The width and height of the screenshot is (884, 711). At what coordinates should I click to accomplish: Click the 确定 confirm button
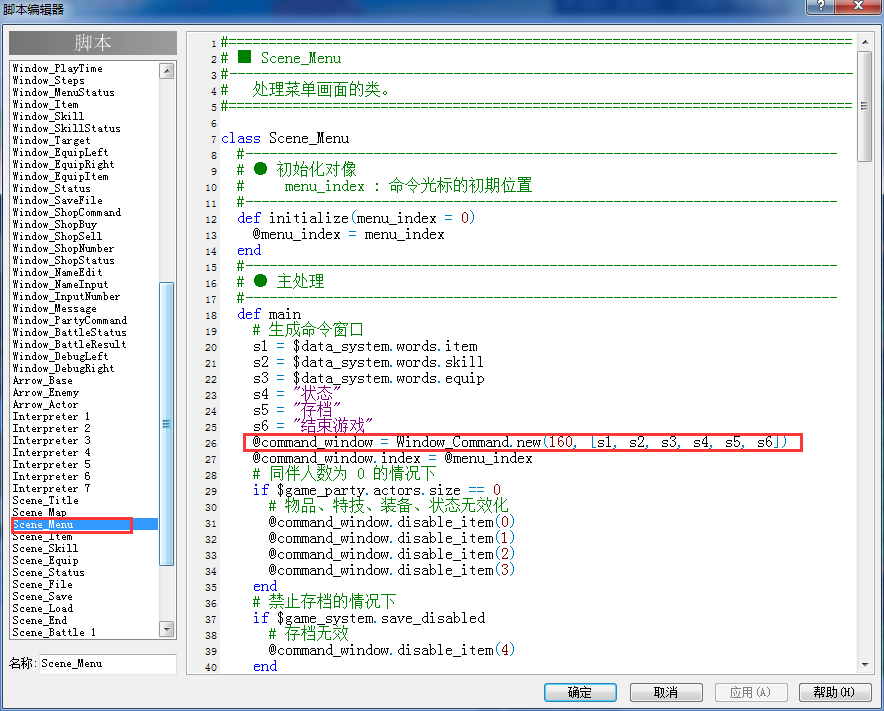click(580, 692)
